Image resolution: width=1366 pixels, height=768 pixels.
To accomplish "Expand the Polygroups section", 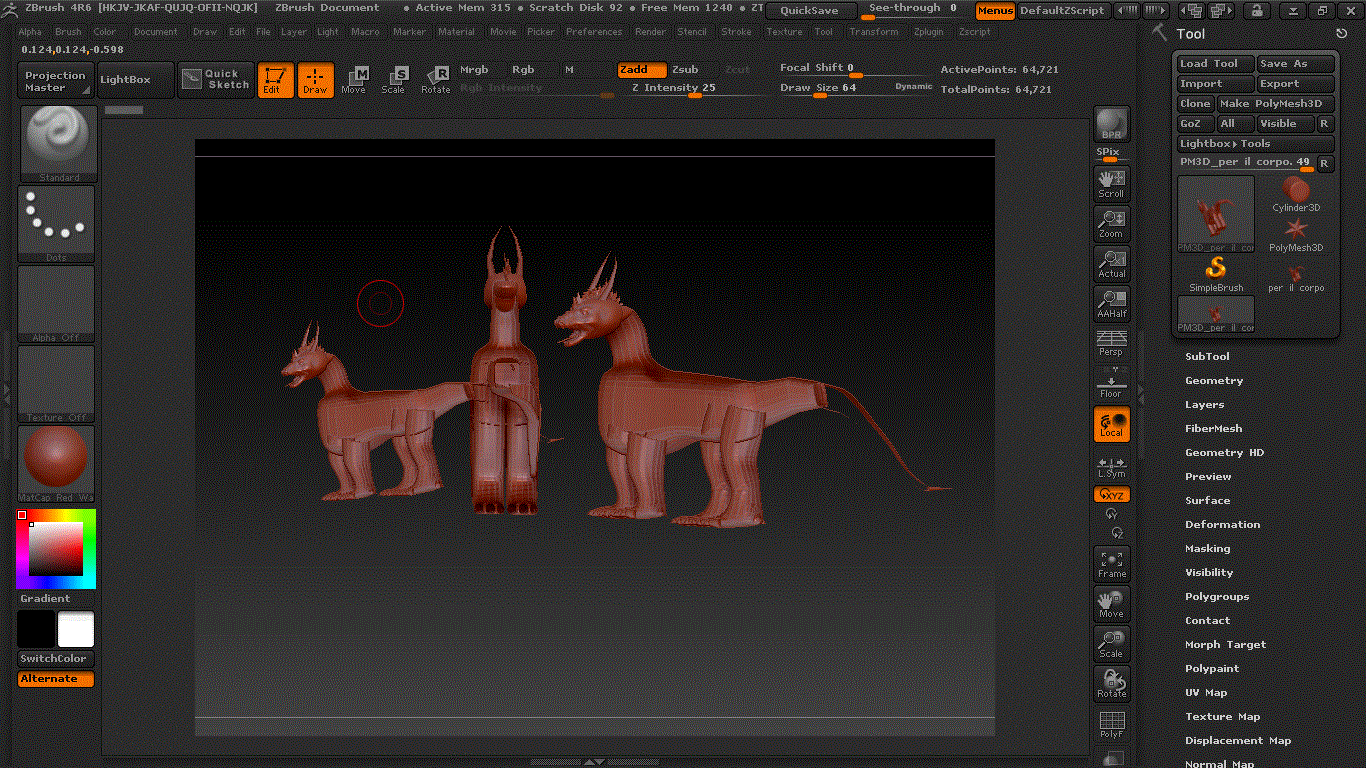I will tap(1217, 596).
